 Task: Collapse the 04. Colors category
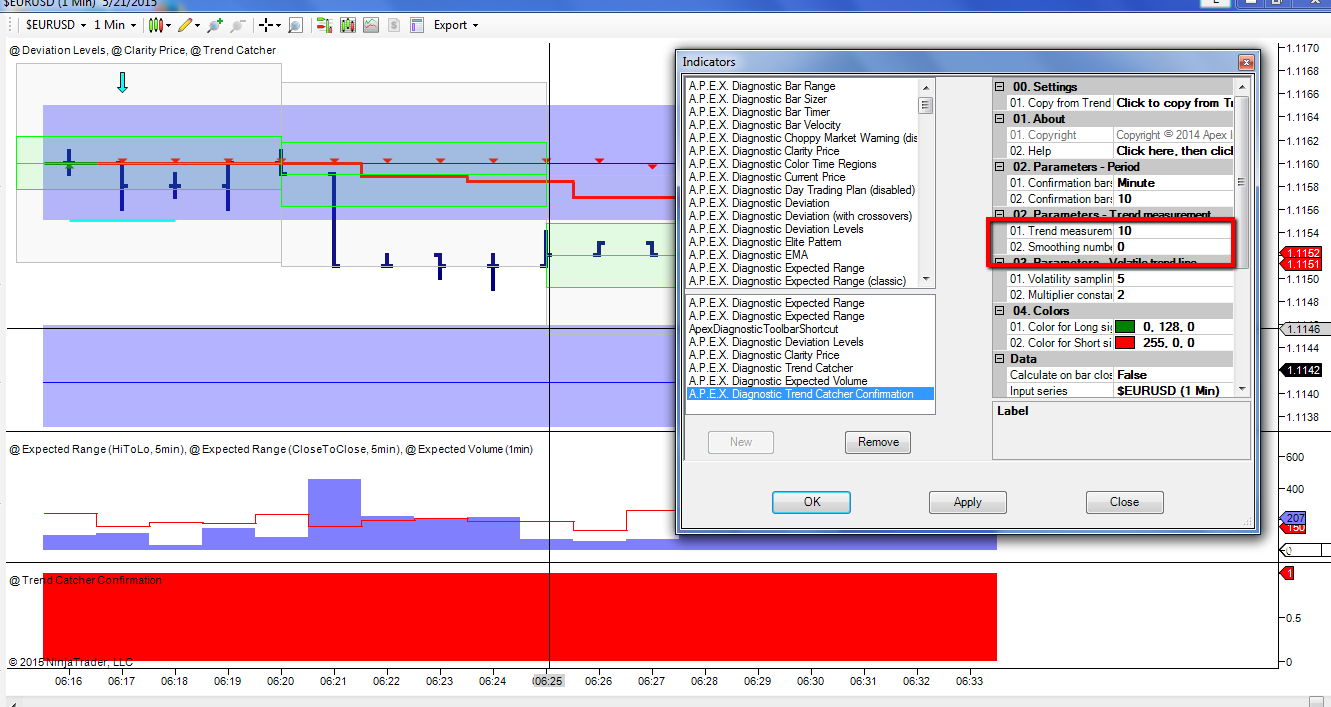pyautogui.click(x=999, y=311)
